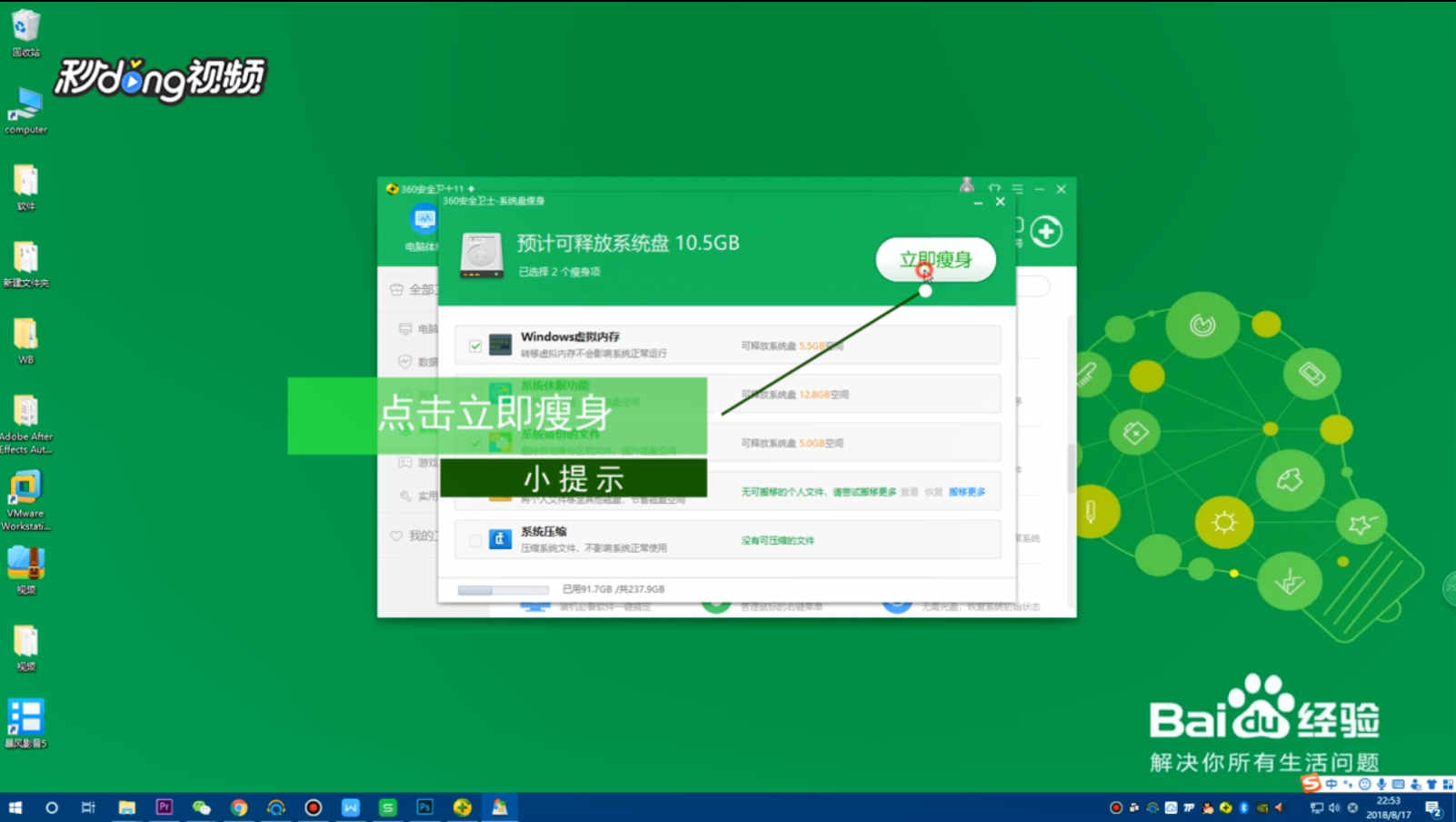Click the 恢复 link in personal files row
1456x822 pixels.
933,492
